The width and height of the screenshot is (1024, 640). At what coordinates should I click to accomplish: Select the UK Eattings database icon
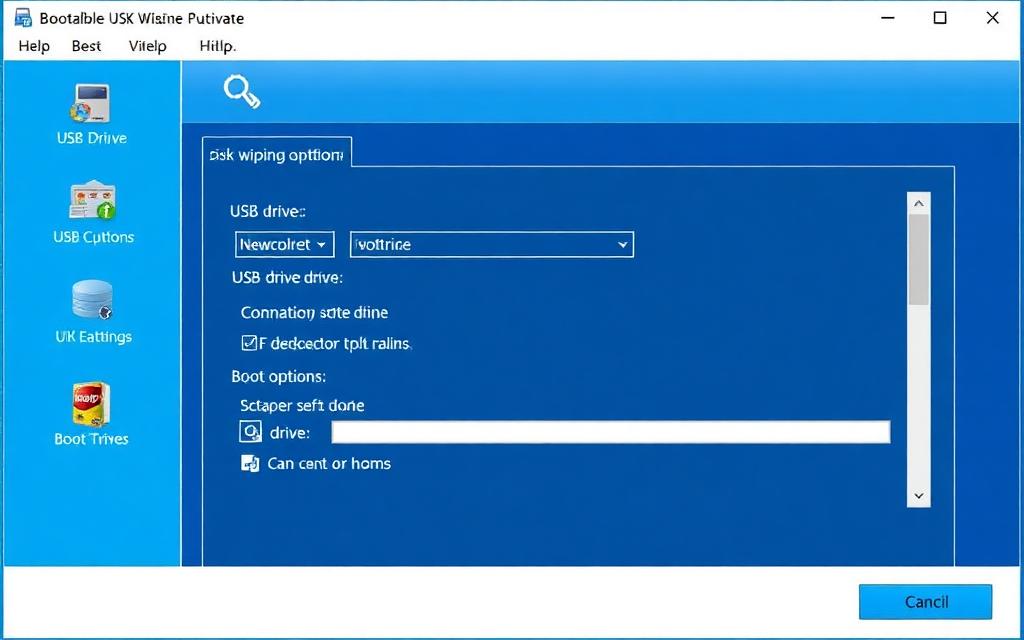tap(92, 301)
